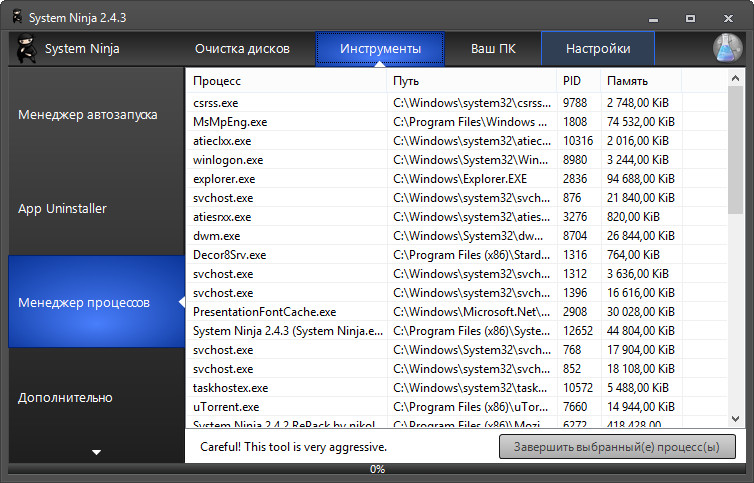Viewport: 754px width, 483px height.
Task: Open the Очистка дисков tab
Action: tap(242, 49)
